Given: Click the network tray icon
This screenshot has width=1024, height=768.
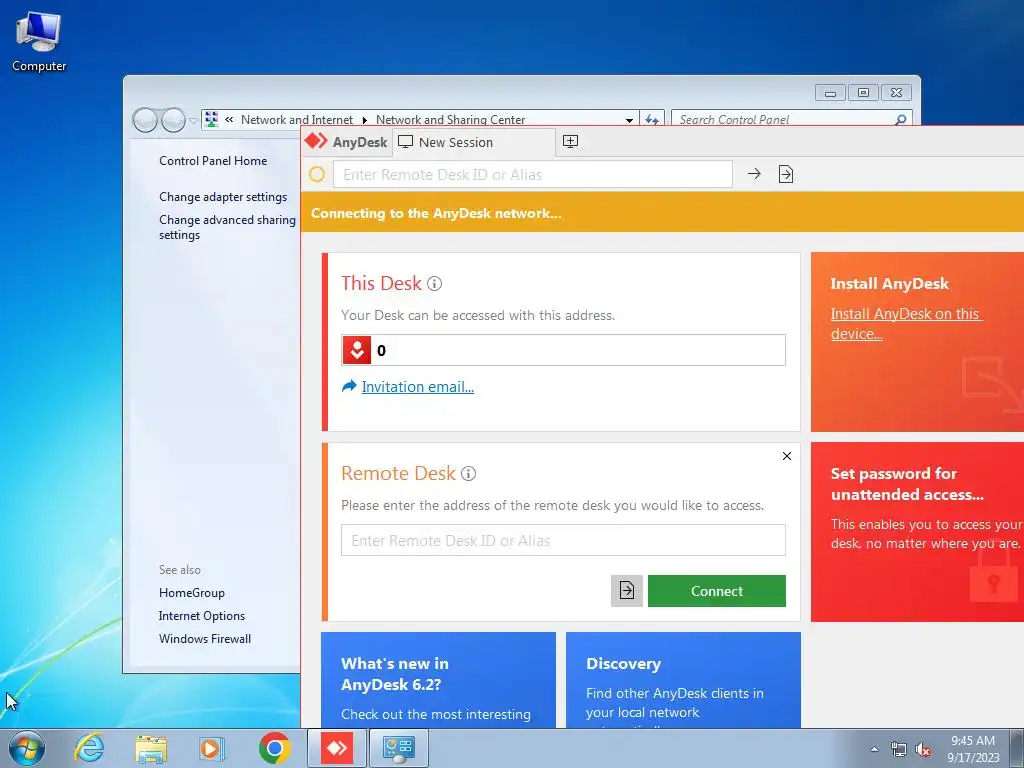Looking at the screenshot, I should 899,750.
